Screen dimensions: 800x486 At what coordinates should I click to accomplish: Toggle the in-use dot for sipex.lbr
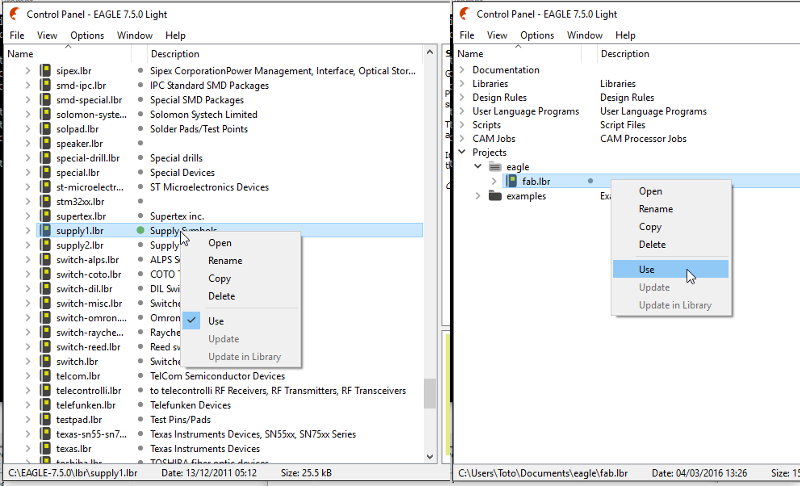[x=140, y=70]
